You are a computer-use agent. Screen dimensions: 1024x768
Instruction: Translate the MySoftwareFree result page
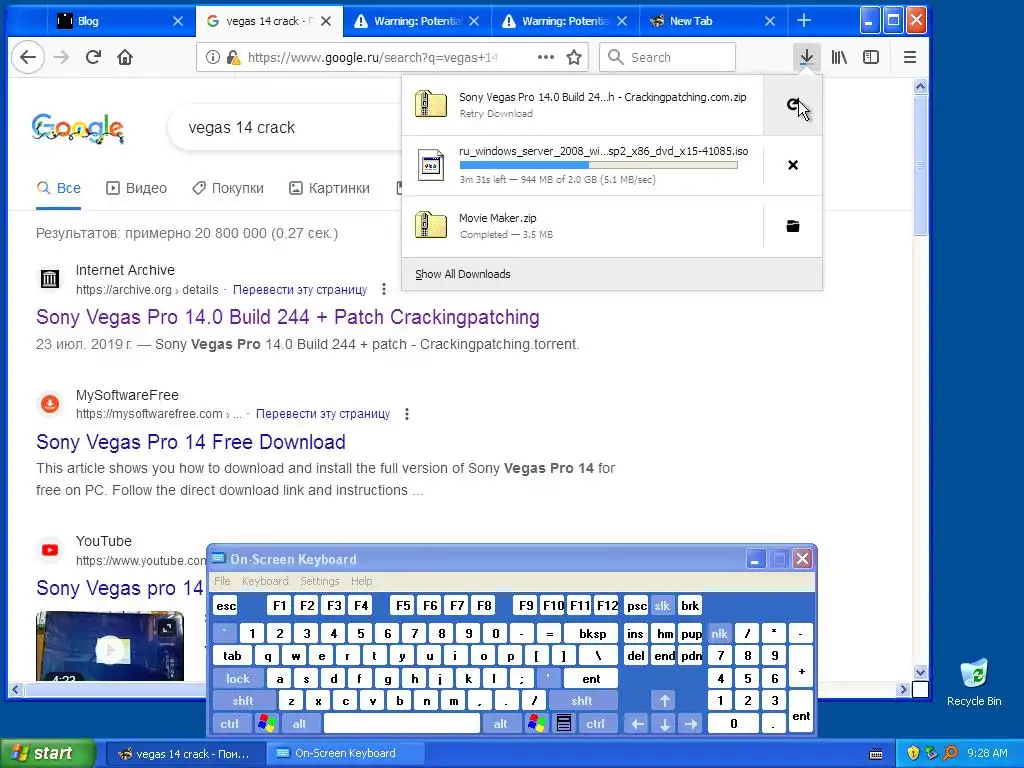point(323,414)
